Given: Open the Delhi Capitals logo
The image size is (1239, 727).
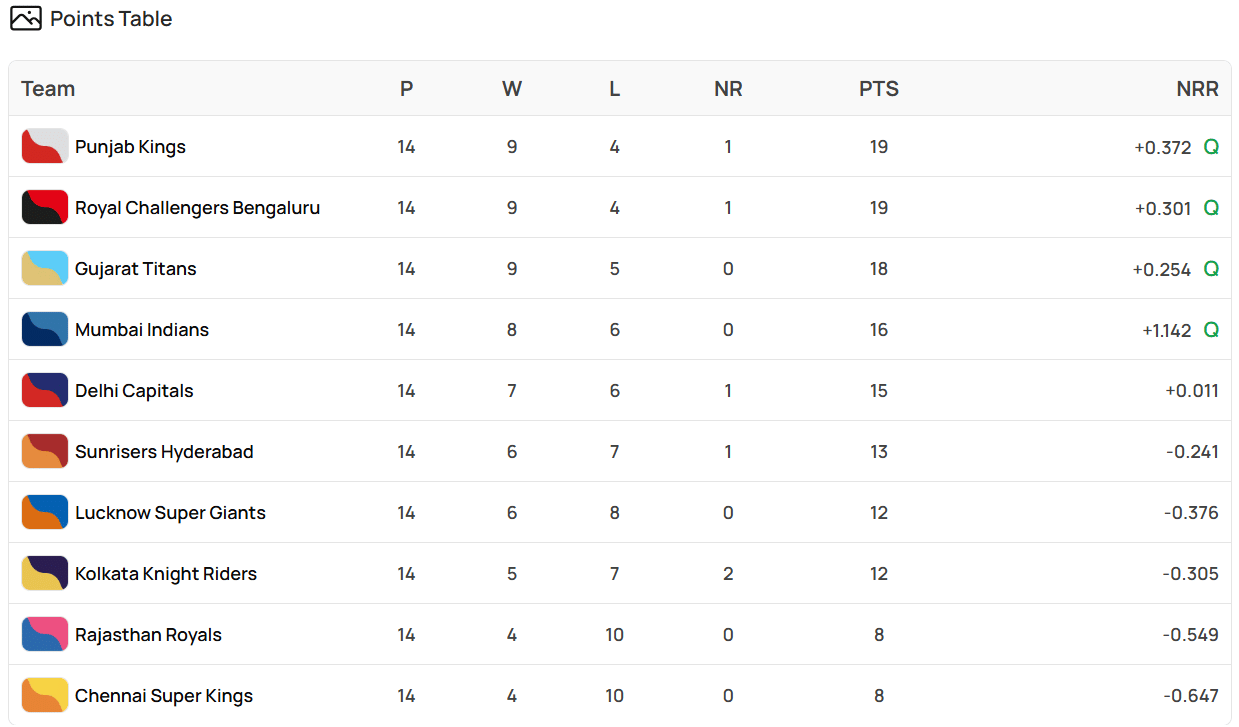Looking at the screenshot, I should tap(45, 390).
